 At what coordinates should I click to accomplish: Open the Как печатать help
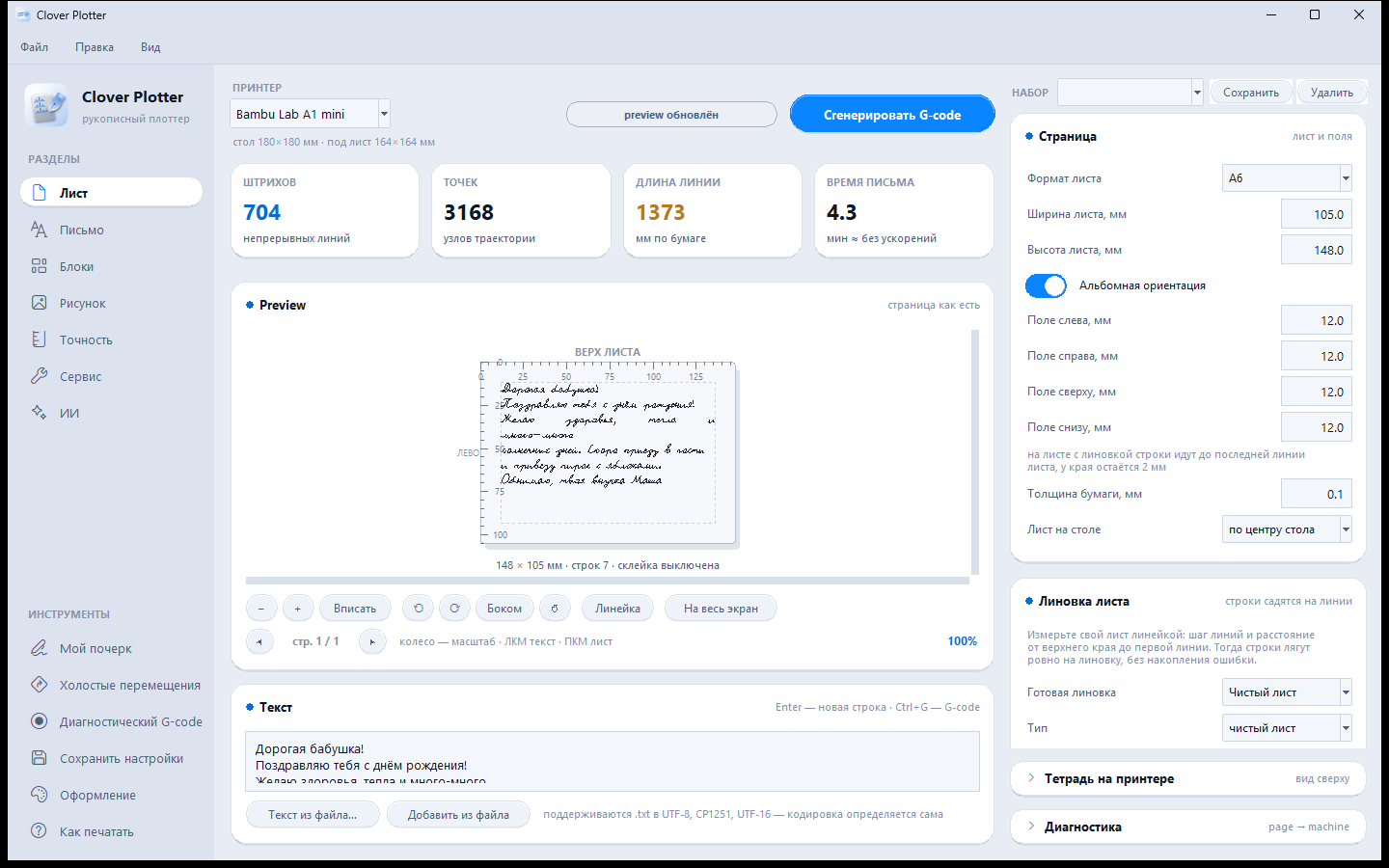(111, 831)
